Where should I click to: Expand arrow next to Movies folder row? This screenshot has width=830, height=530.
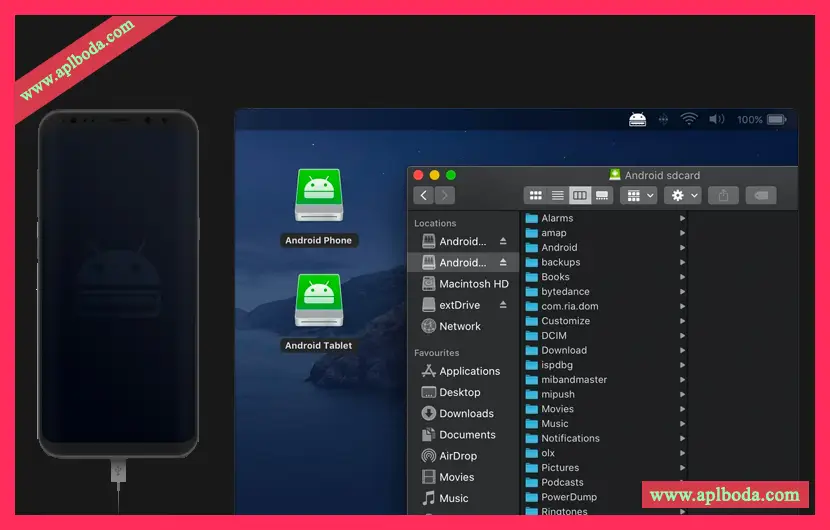682,409
